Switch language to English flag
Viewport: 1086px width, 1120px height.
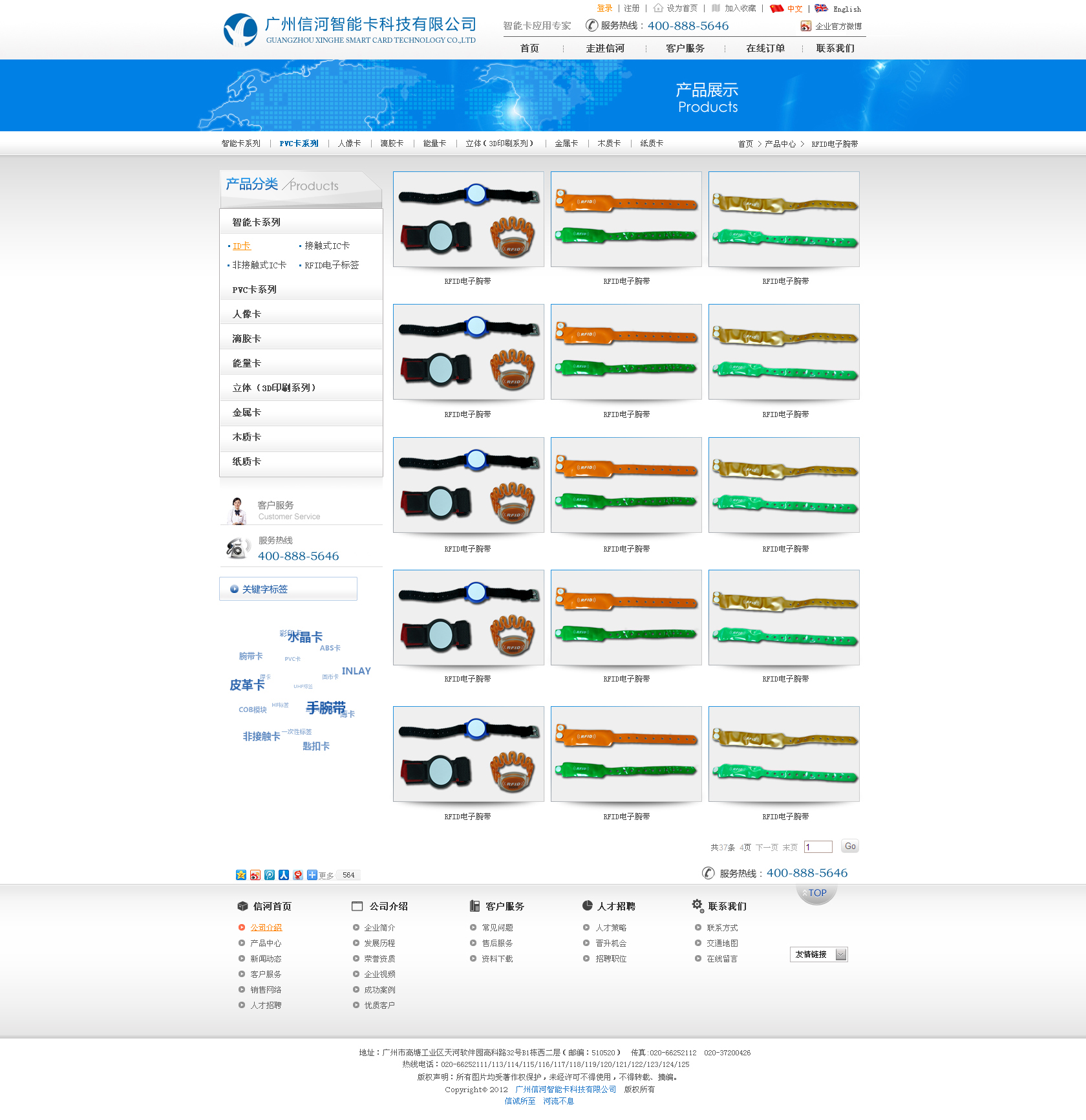(x=821, y=8)
